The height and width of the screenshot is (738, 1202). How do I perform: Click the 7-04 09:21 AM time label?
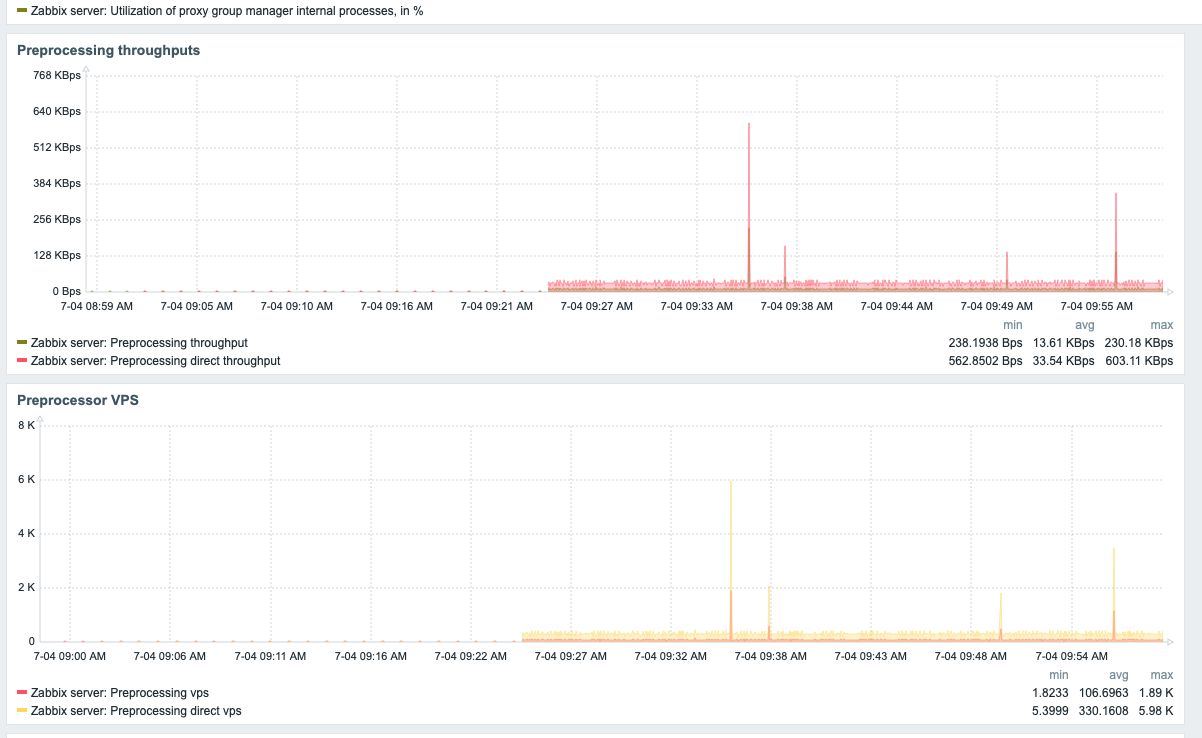497,307
